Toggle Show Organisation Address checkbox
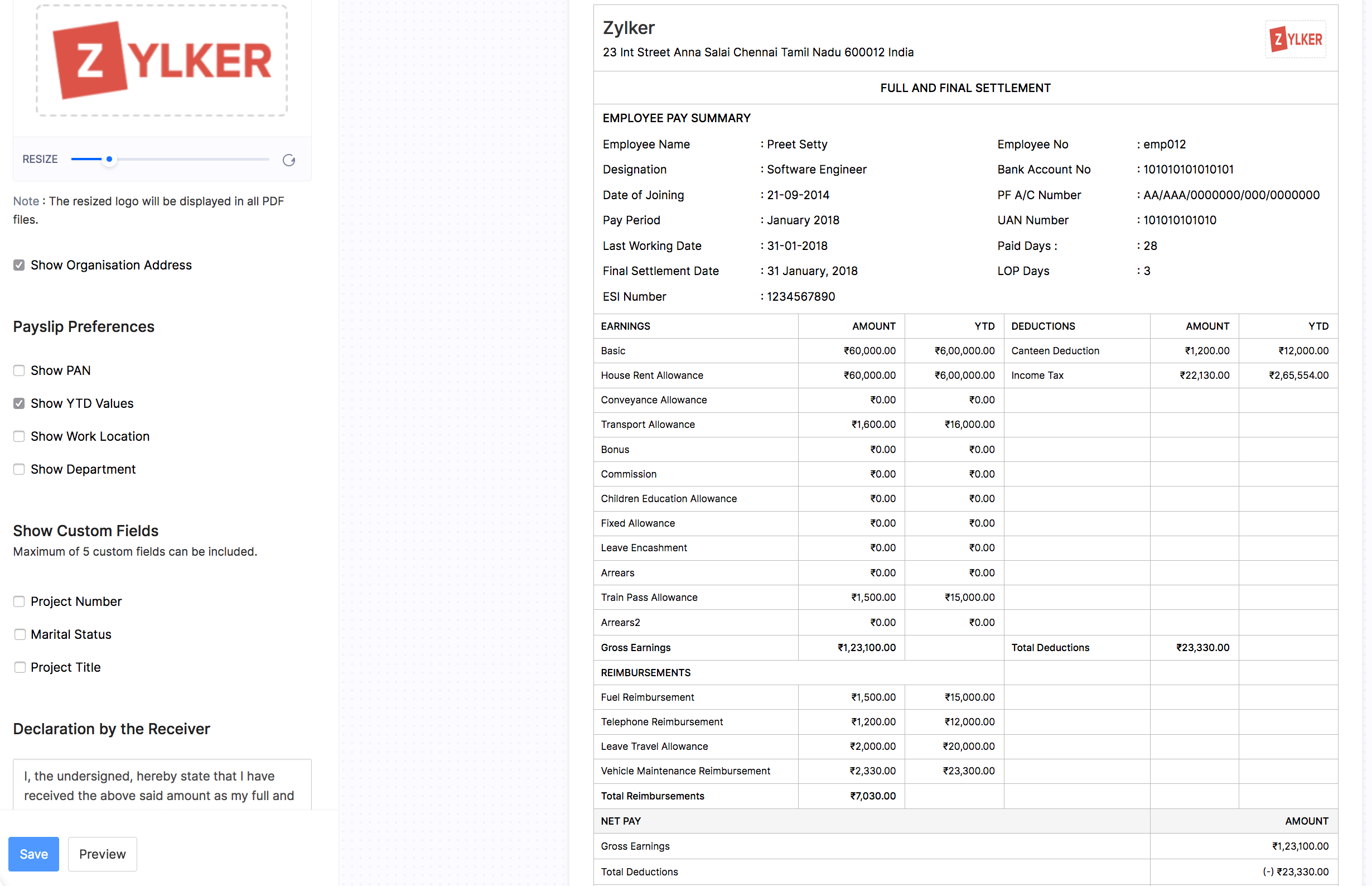Viewport: 1372px width, 886px height. pos(19,265)
